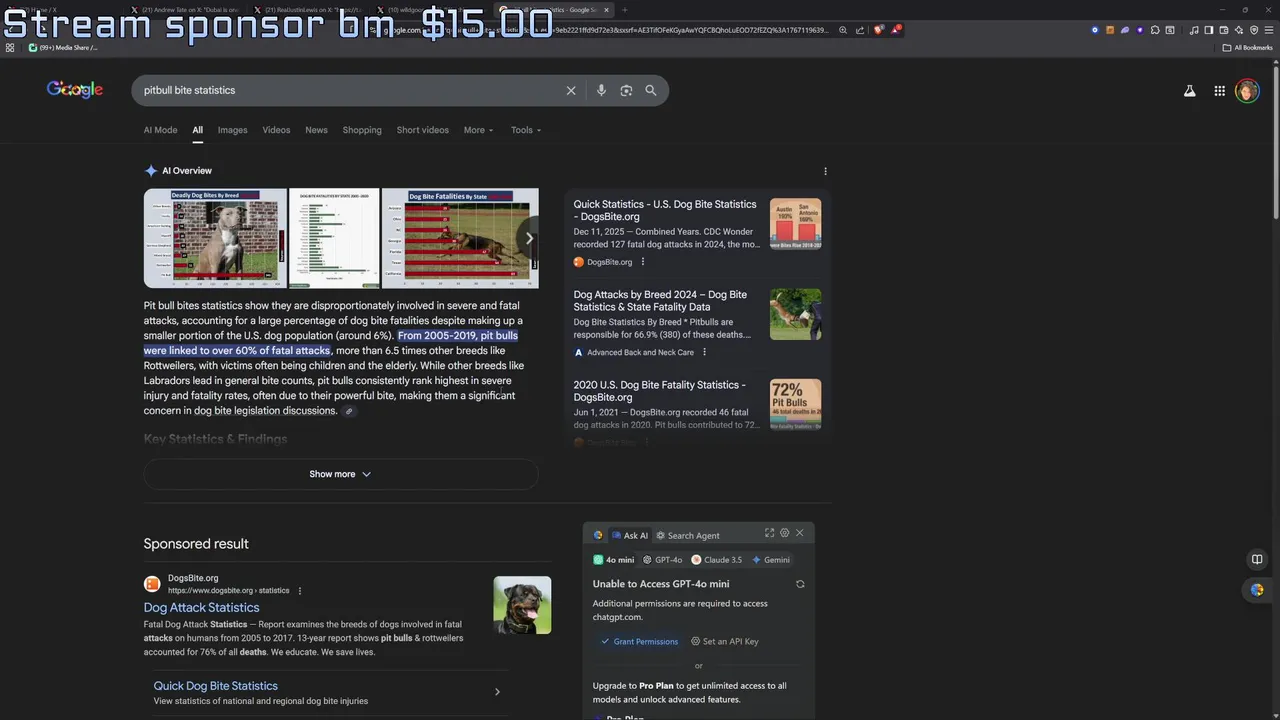Clear the search box with the X icon
Image resolution: width=1280 pixels, height=720 pixels.
coord(571,90)
